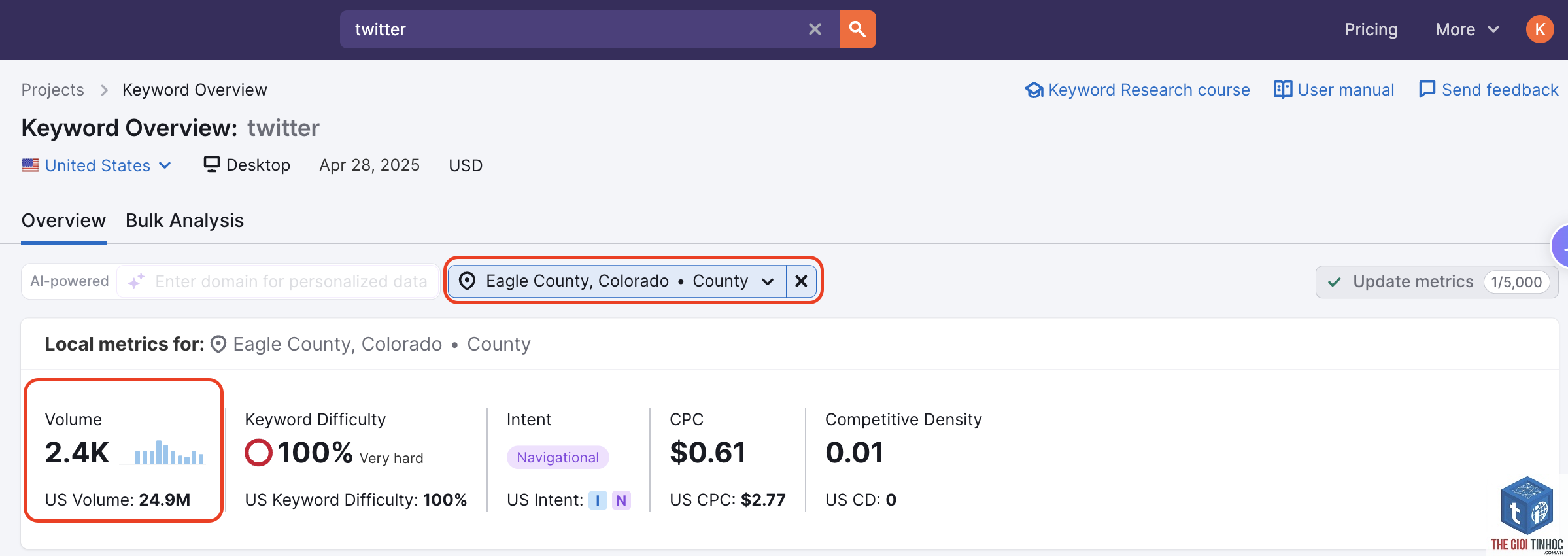The width and height of the screenshot is (1568, 556).
Task: Switch to the Bulk Analysis tab
Action: pyautogui.click(x=184, y=221)
